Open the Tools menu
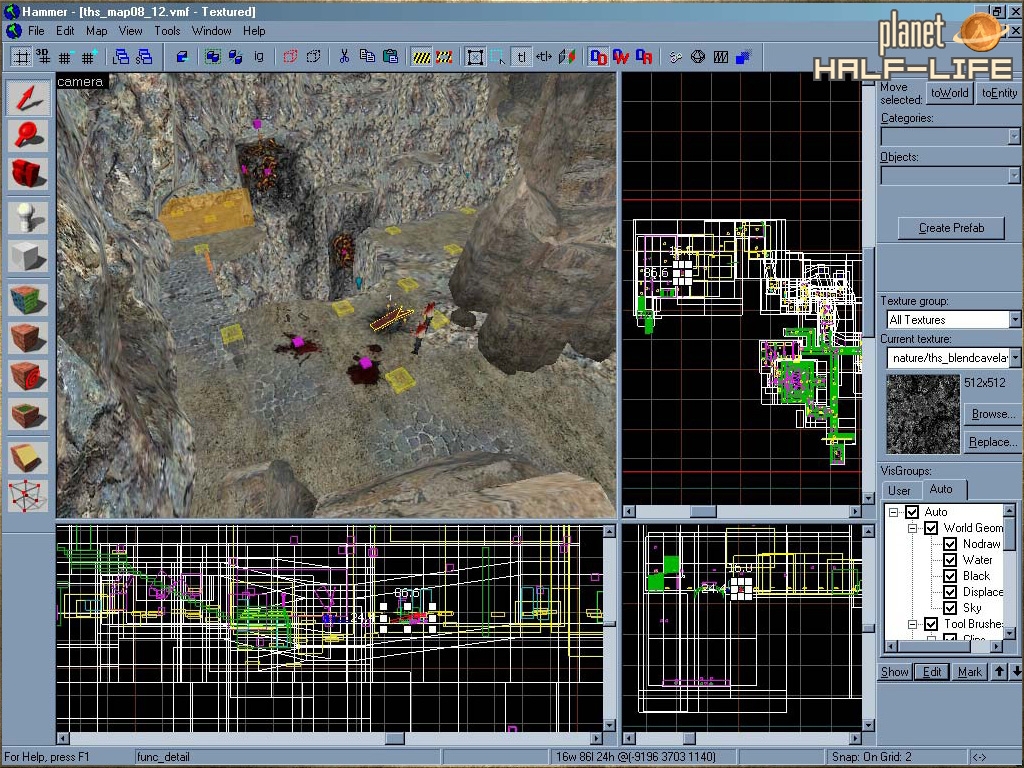 pyautogui.click(x=167, y=31)
